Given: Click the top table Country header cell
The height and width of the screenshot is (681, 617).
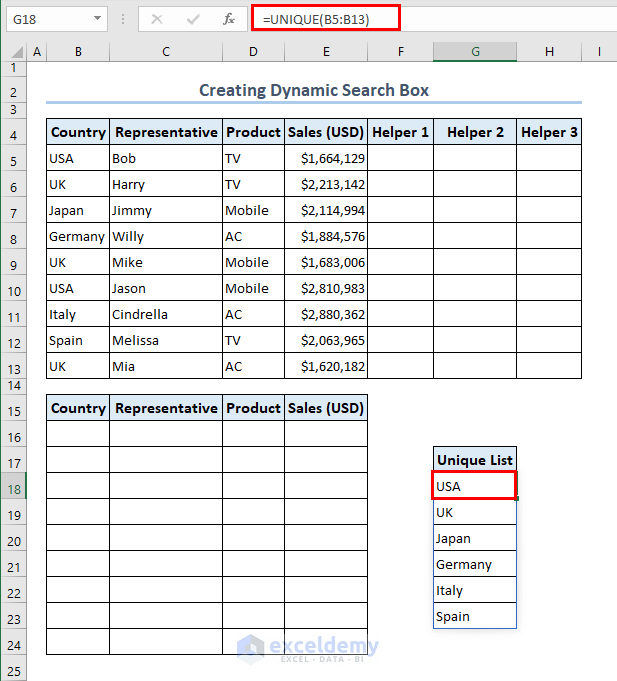Looking at the screenshot, I should click(x=78, y=132).
